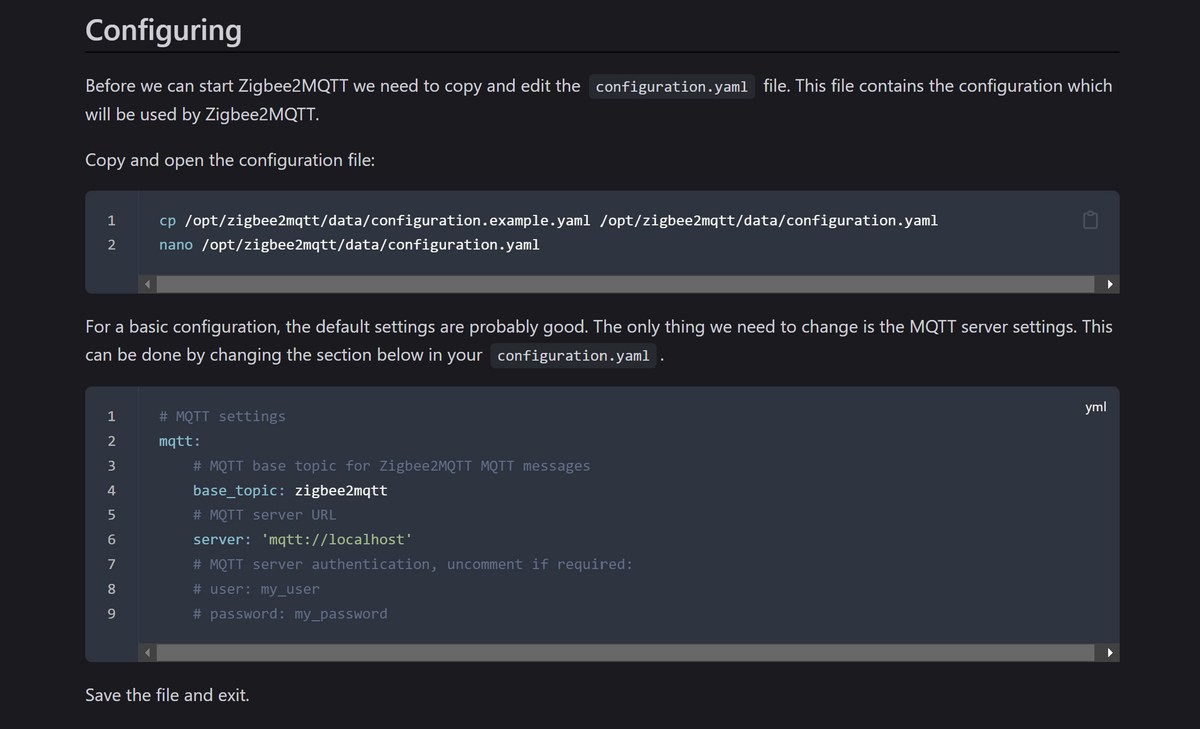Image resolution: width=1200 pixels, height=729 pixels.
Task: Click inline configuration.yaml code in first paragraph
Action: [672, 87]
